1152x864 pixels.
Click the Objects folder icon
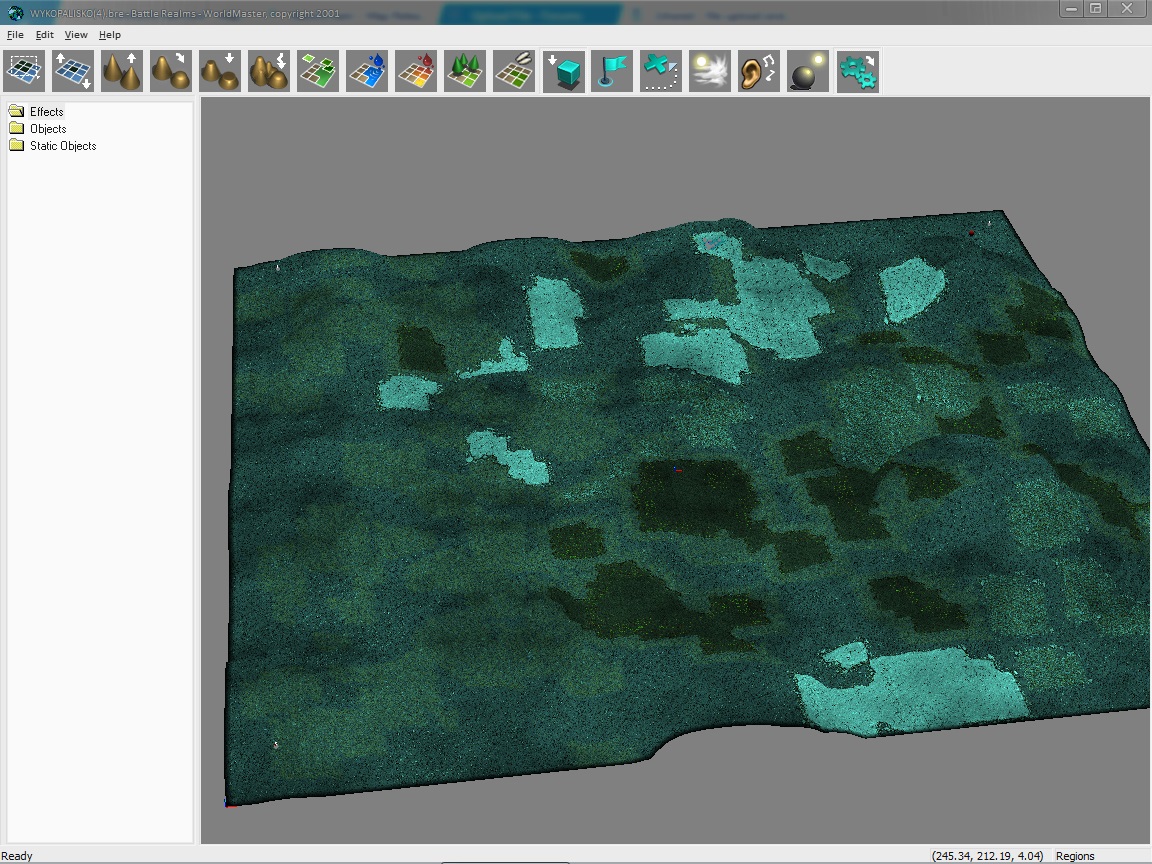16,129
